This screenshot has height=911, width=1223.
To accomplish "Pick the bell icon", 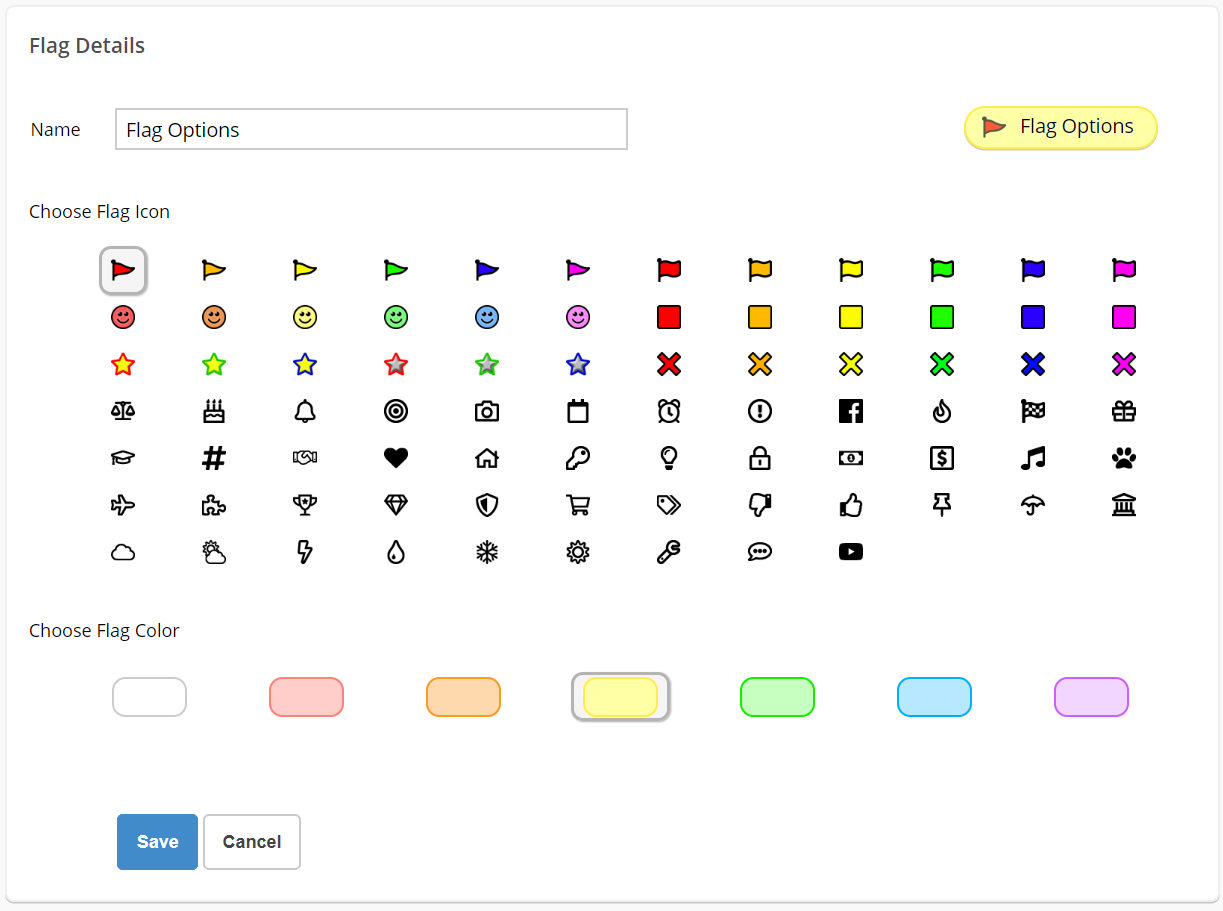I will pyautogui.click(x=305, y=411).
